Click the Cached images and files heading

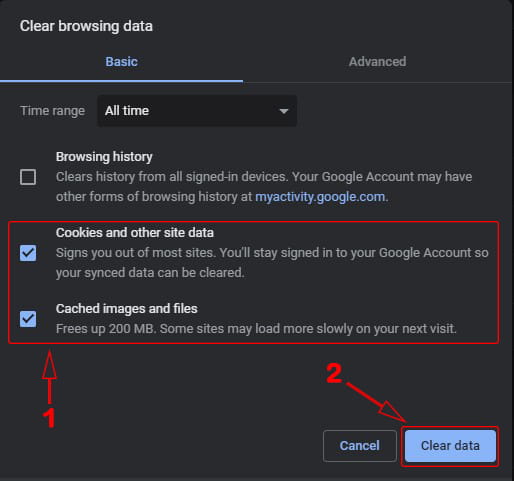tap(127, 309)
